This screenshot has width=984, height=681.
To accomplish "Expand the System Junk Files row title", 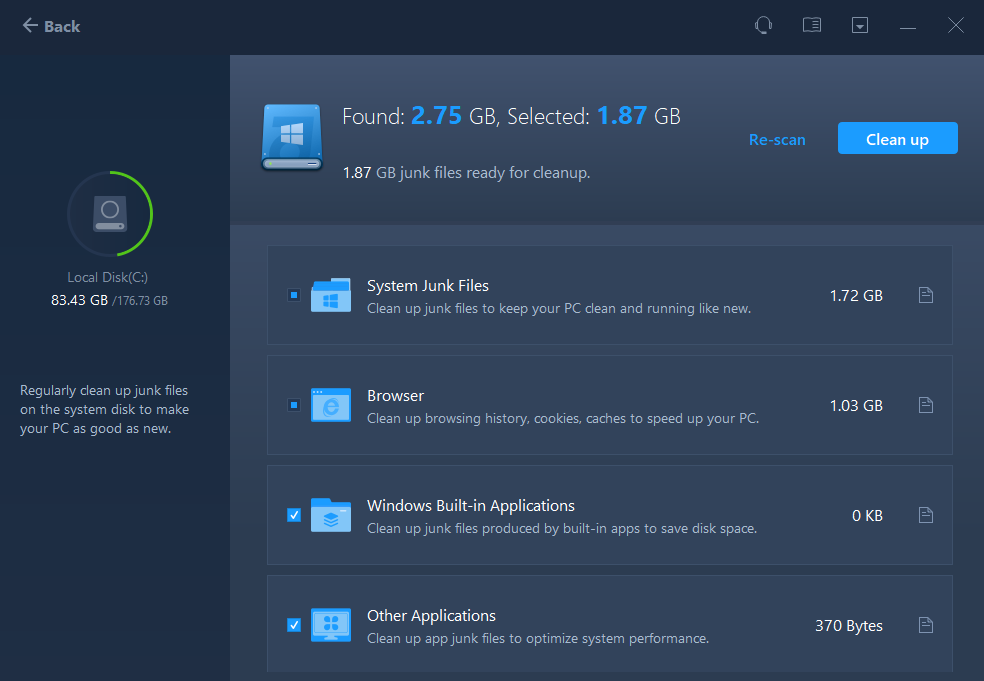I will click(x=427, y=286).
